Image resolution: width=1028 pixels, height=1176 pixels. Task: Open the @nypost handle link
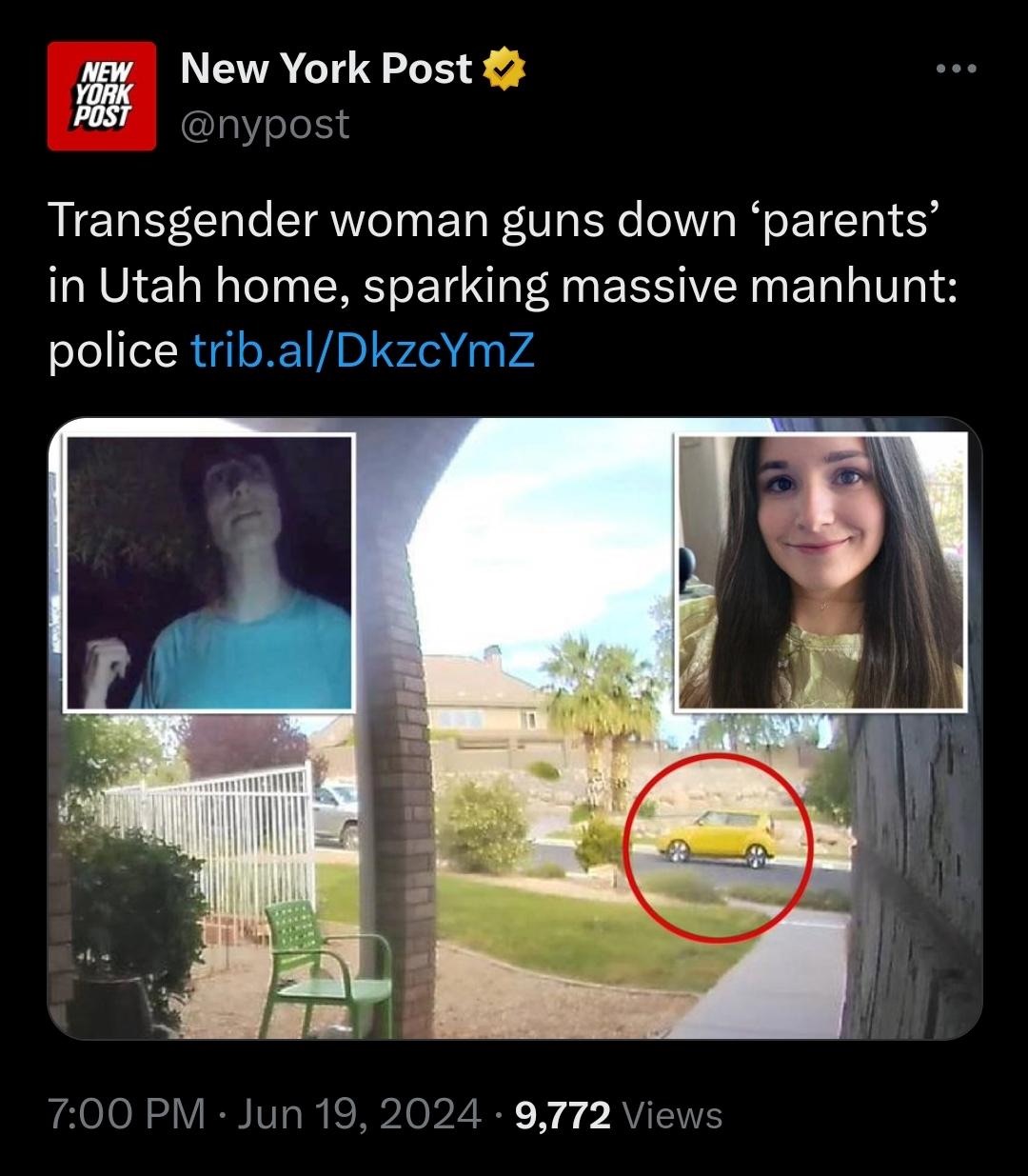click(x=265, y=124)
